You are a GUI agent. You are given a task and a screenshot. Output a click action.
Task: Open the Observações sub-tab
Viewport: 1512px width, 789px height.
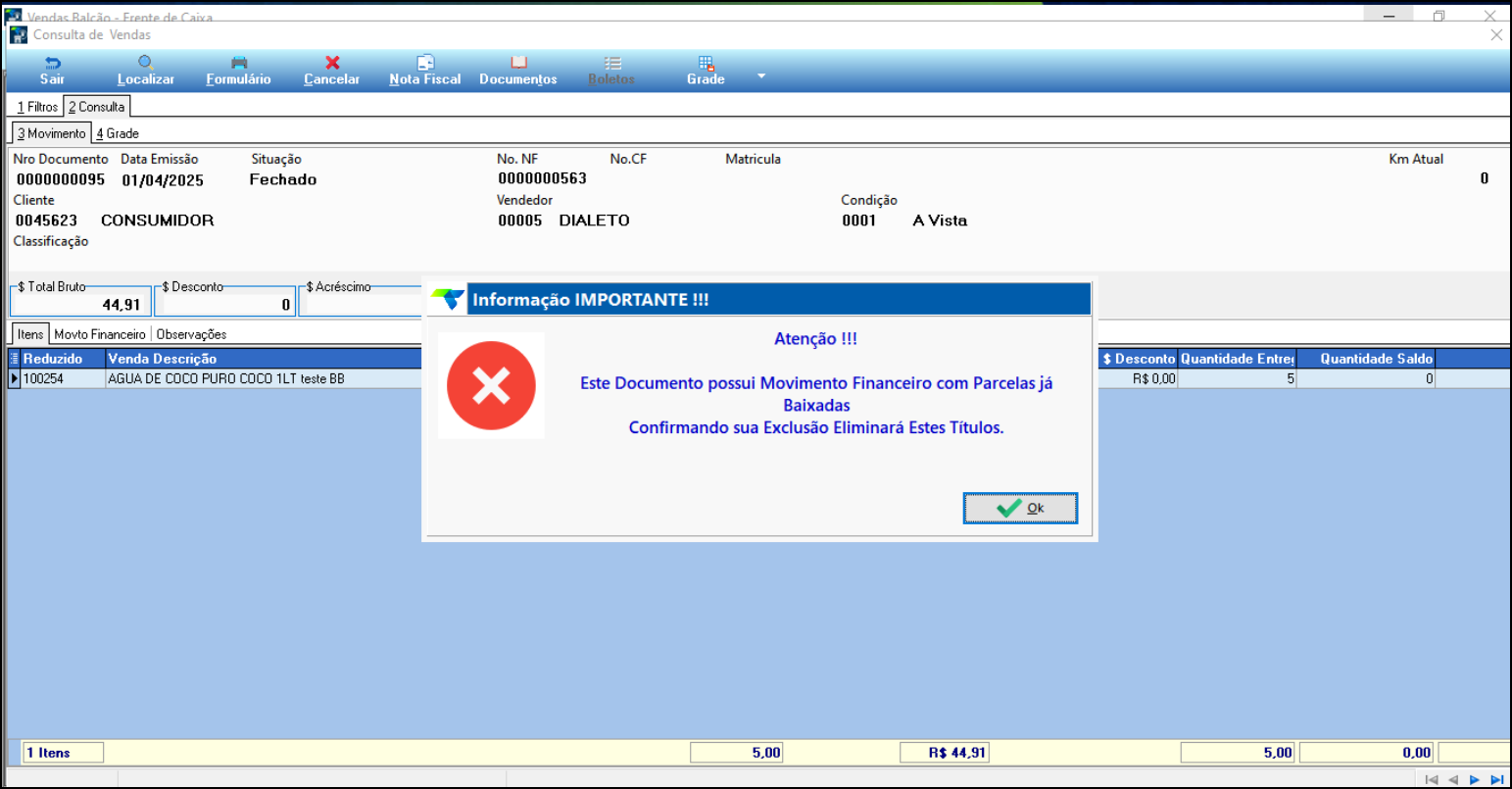(x=191, y=334)
